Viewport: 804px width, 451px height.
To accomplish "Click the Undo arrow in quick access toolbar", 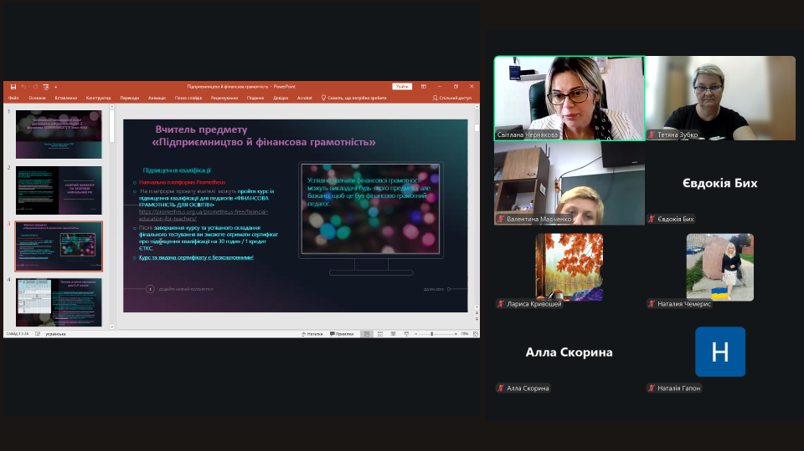I will tap(23, 87).
